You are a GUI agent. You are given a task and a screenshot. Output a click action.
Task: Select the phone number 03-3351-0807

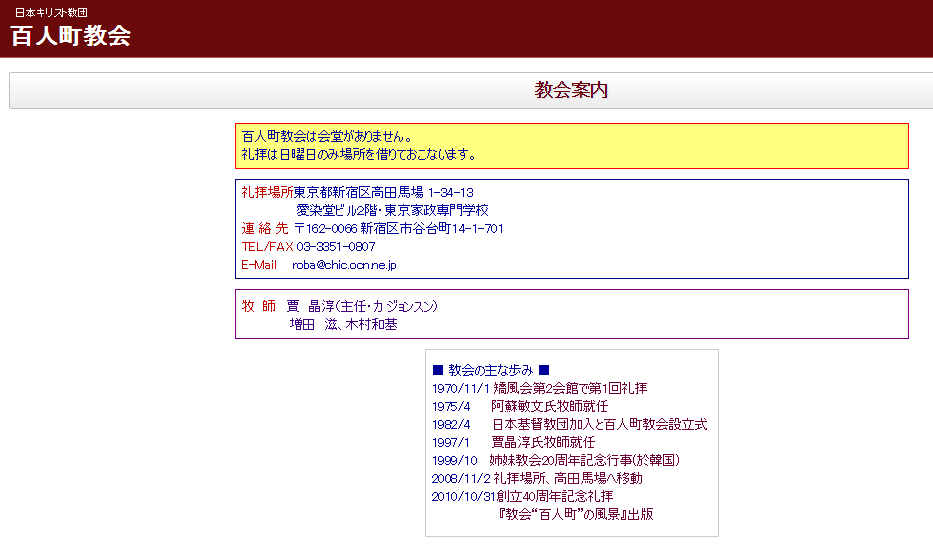pyautogui.click(x=336, y=246)
